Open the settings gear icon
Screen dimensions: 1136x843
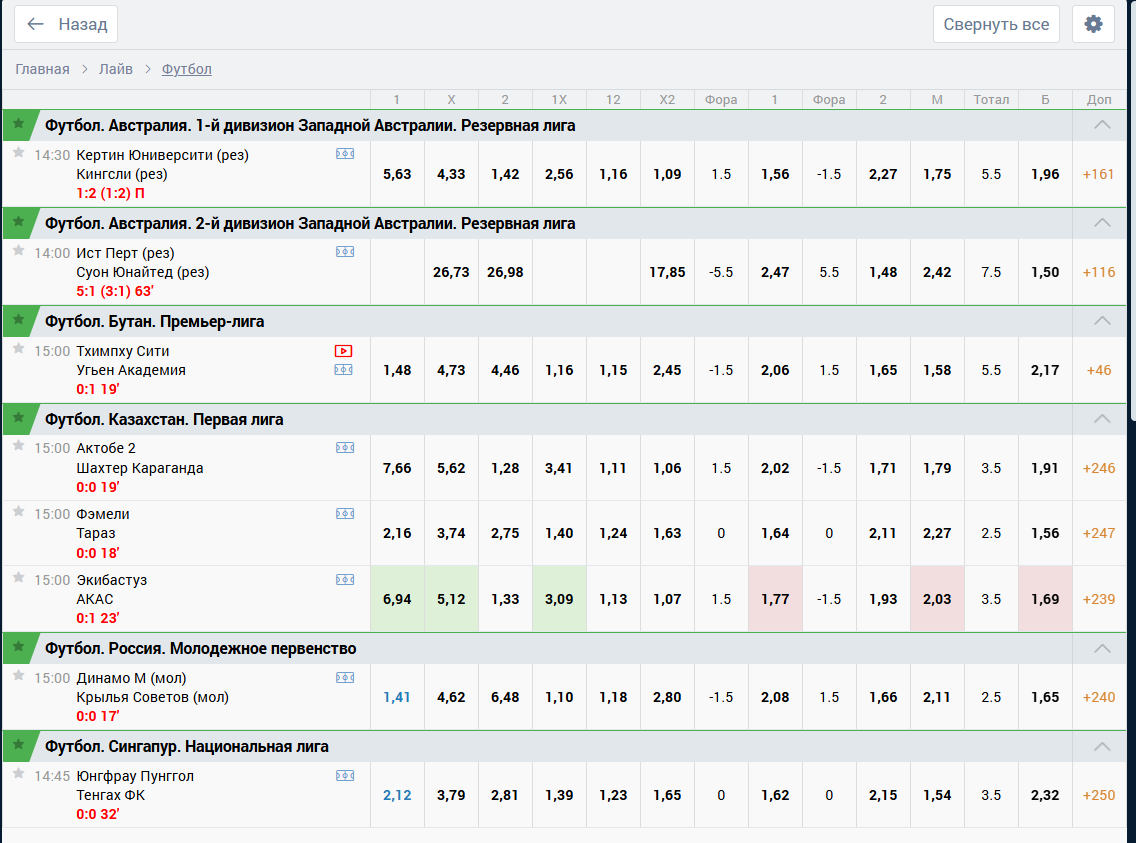[x=1093, y=24]
